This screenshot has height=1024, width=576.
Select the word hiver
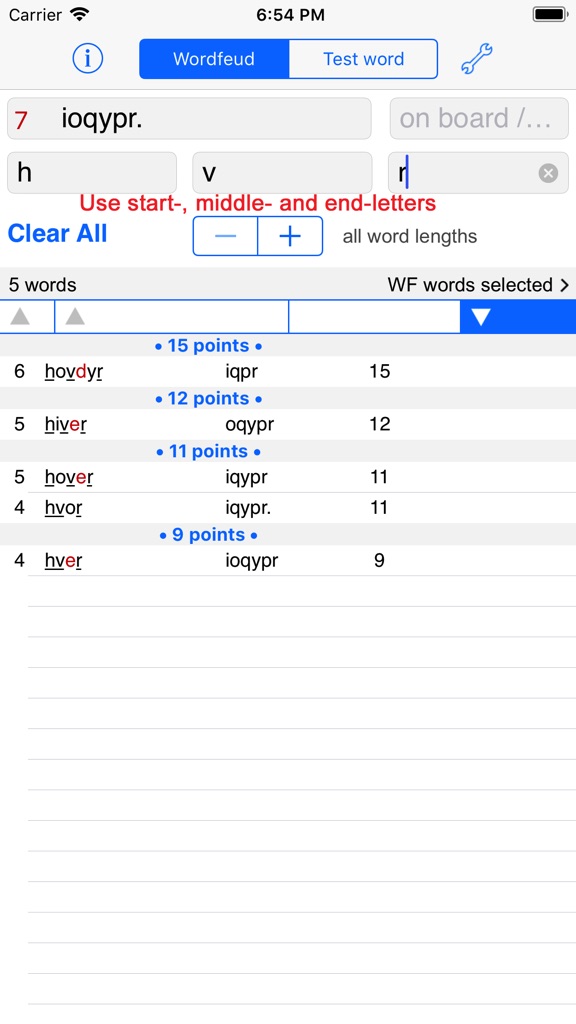[x=64, y=423]
